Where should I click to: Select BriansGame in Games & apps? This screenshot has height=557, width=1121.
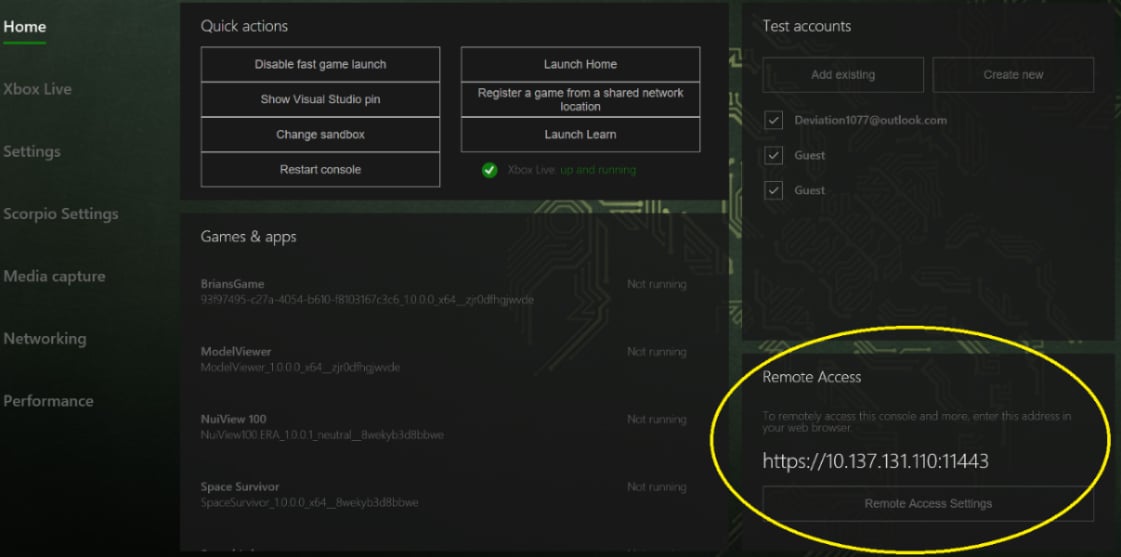point(232,284)
